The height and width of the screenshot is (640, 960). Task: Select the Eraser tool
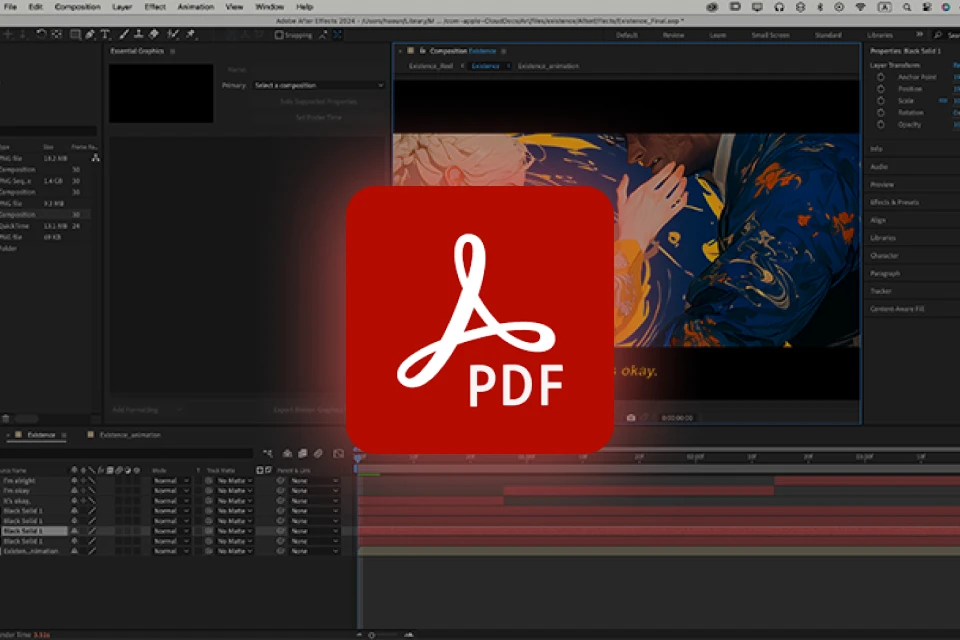tap(154, 34)
